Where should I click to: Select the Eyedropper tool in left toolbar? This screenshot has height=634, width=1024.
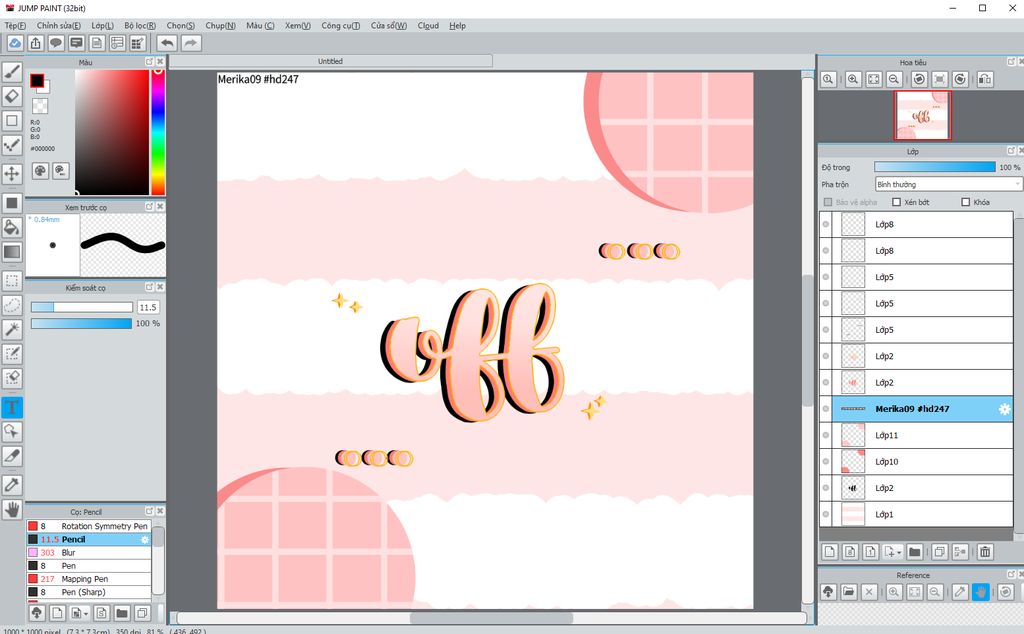click(x=12, y=484)
